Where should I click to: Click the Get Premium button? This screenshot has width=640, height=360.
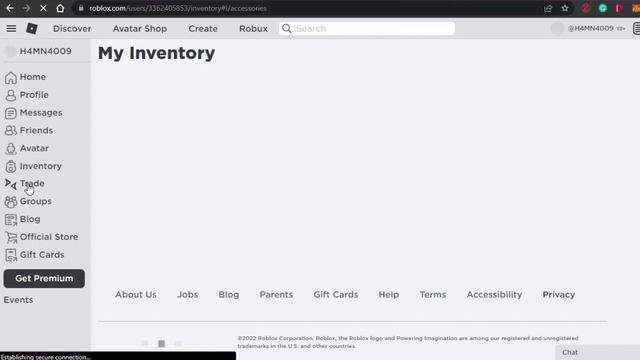(x=44, y=278)
